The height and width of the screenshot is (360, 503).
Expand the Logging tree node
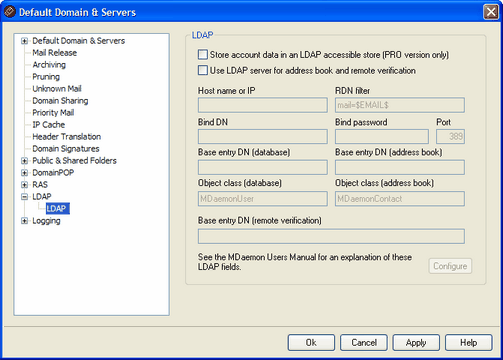[x=24, y=221]
